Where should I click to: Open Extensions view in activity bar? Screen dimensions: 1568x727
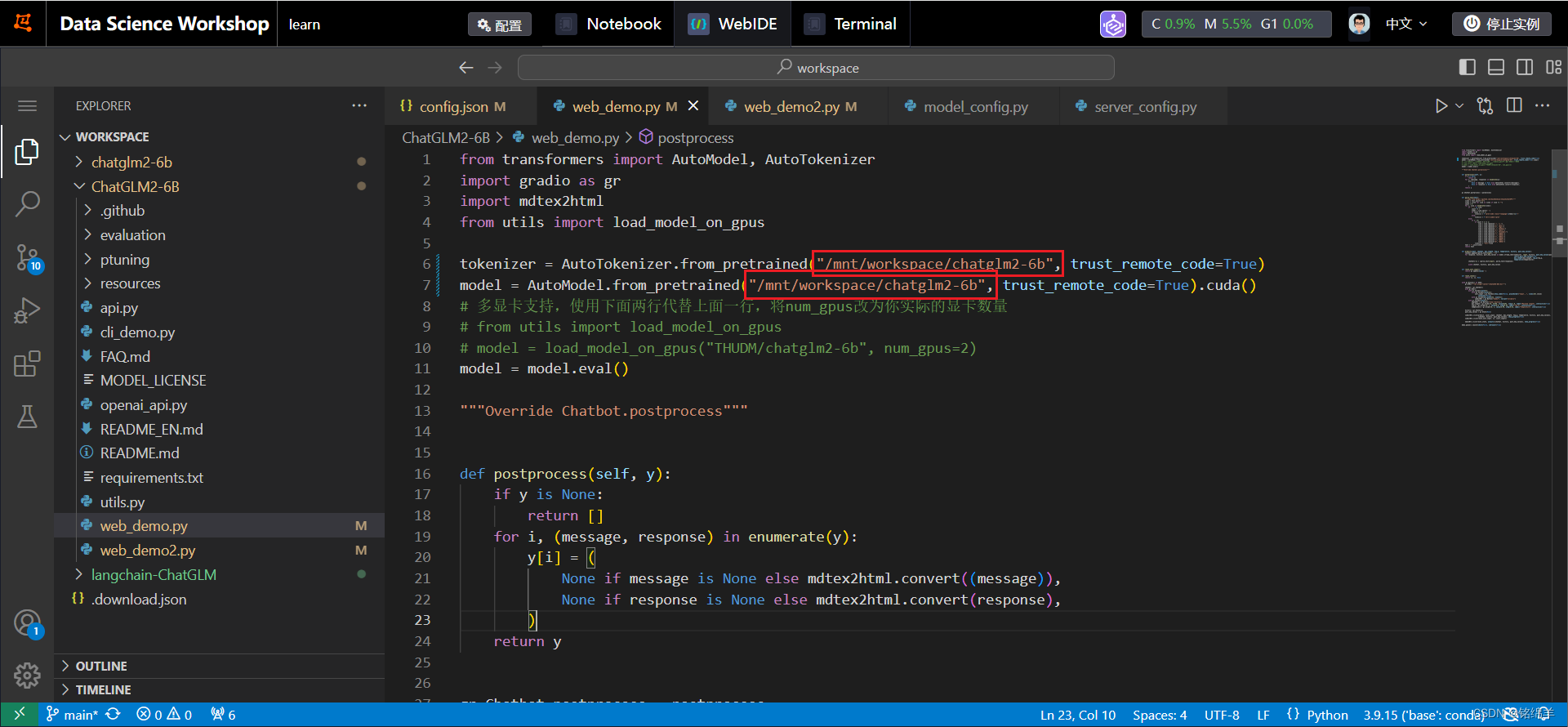(27, 364)
